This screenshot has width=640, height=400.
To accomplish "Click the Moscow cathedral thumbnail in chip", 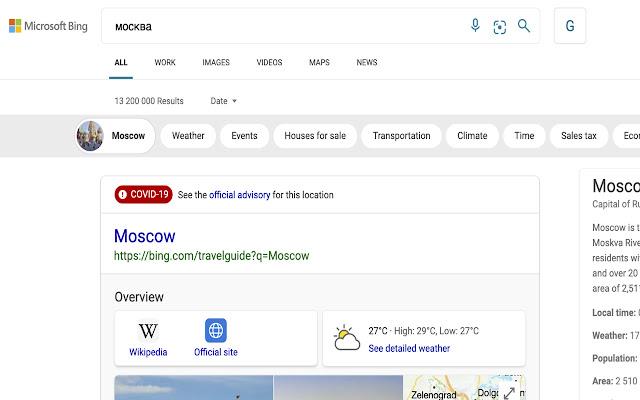I will (x=90, y=136).
